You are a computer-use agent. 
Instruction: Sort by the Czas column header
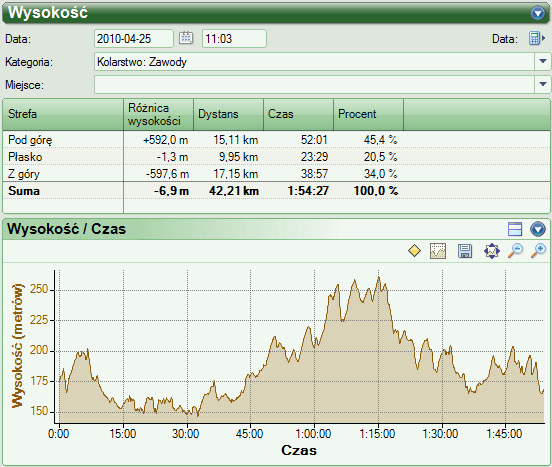(x=299, y=114)
